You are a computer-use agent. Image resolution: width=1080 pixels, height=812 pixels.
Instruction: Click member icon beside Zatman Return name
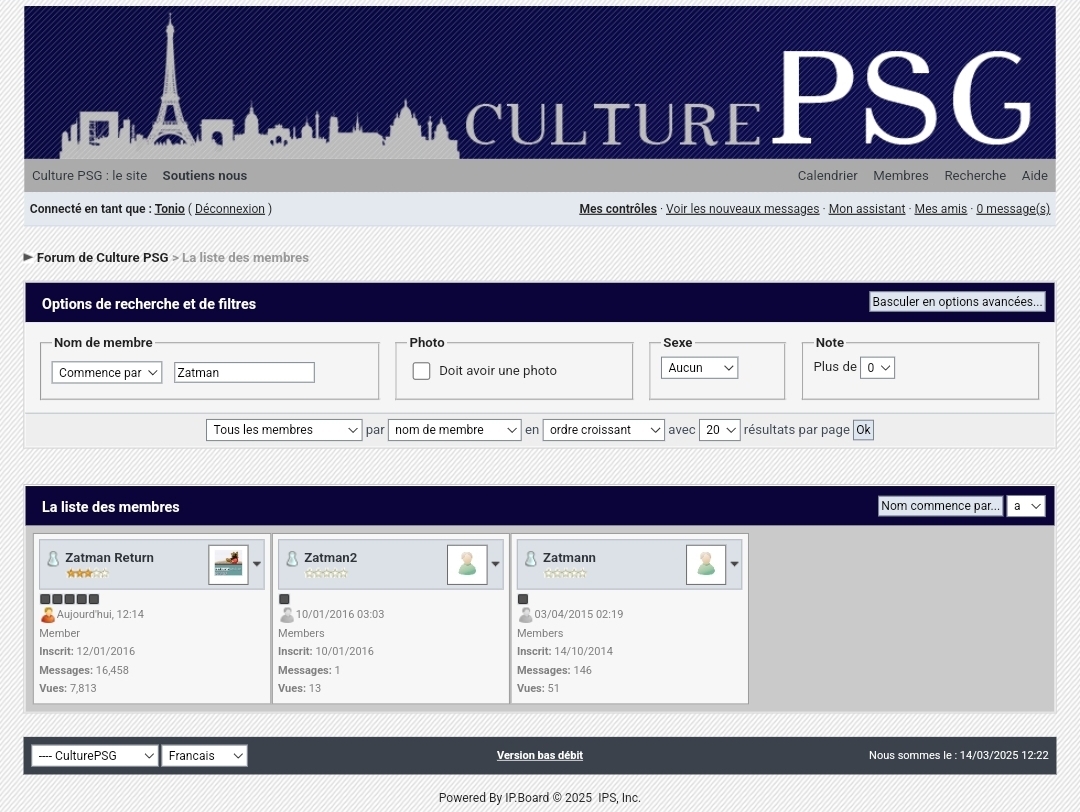pyautogui.click(x=53, y=559)
